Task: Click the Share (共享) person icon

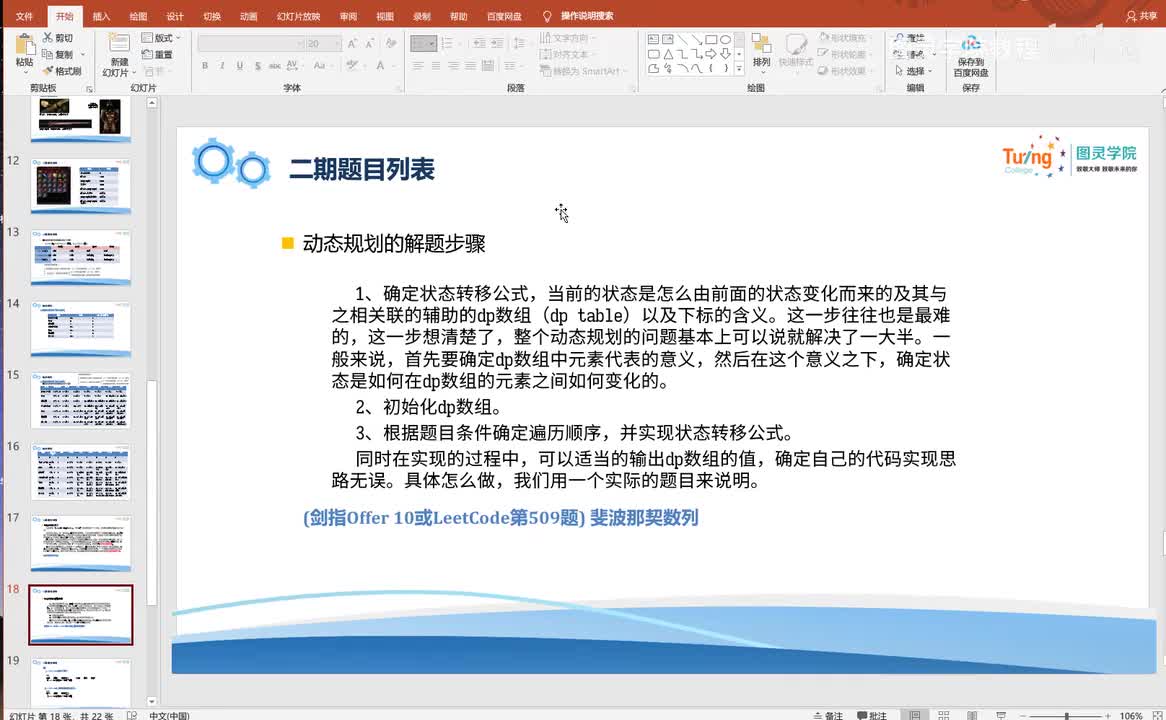Action: (1131, 16)
